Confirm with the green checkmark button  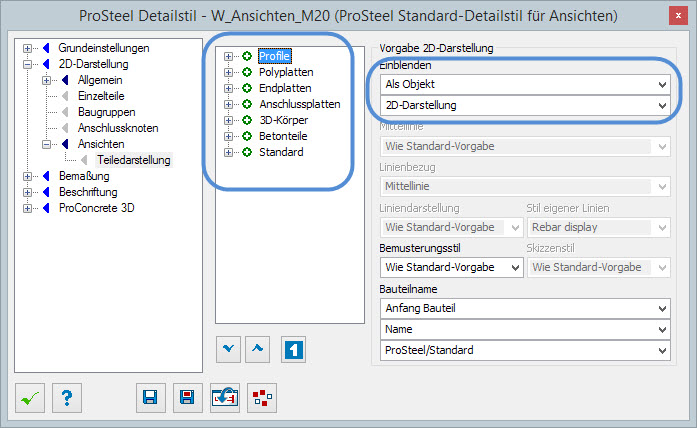coord(30,398)
